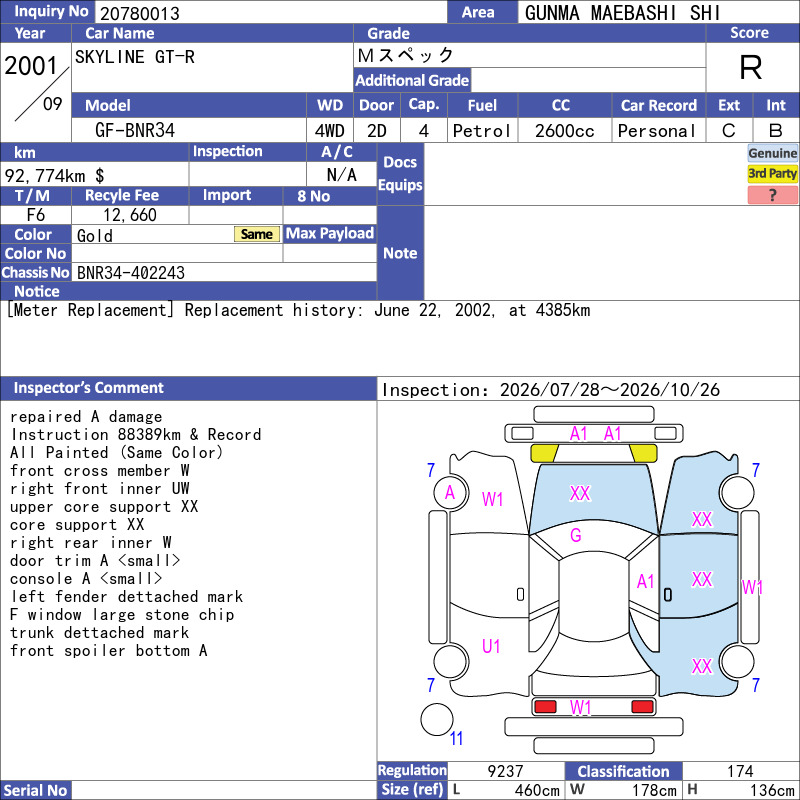Viewport: 800px width, 800px height.
Task: Click the spare tire circle marked 11
Action: click(437, 719)
